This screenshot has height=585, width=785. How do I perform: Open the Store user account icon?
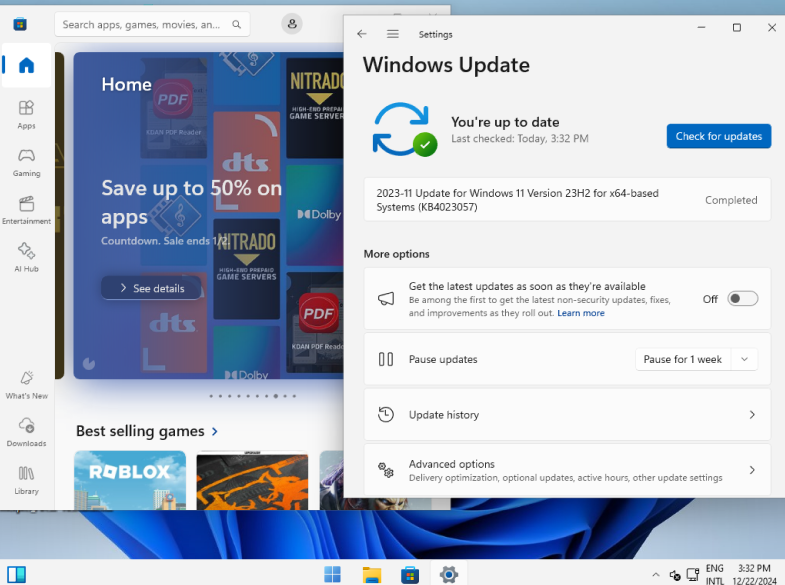292,24
